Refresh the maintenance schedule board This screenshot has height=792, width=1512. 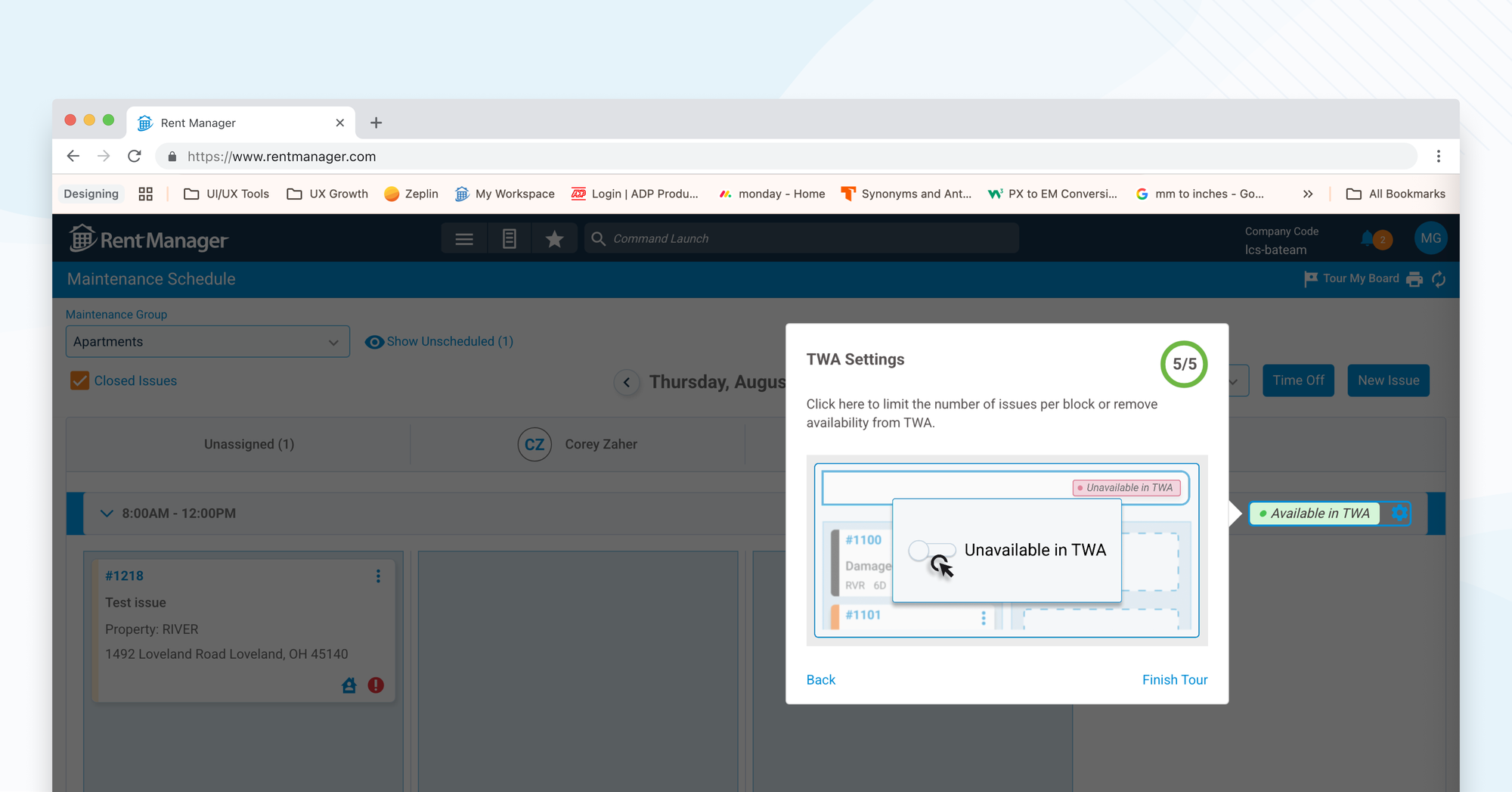[1439, 279]
